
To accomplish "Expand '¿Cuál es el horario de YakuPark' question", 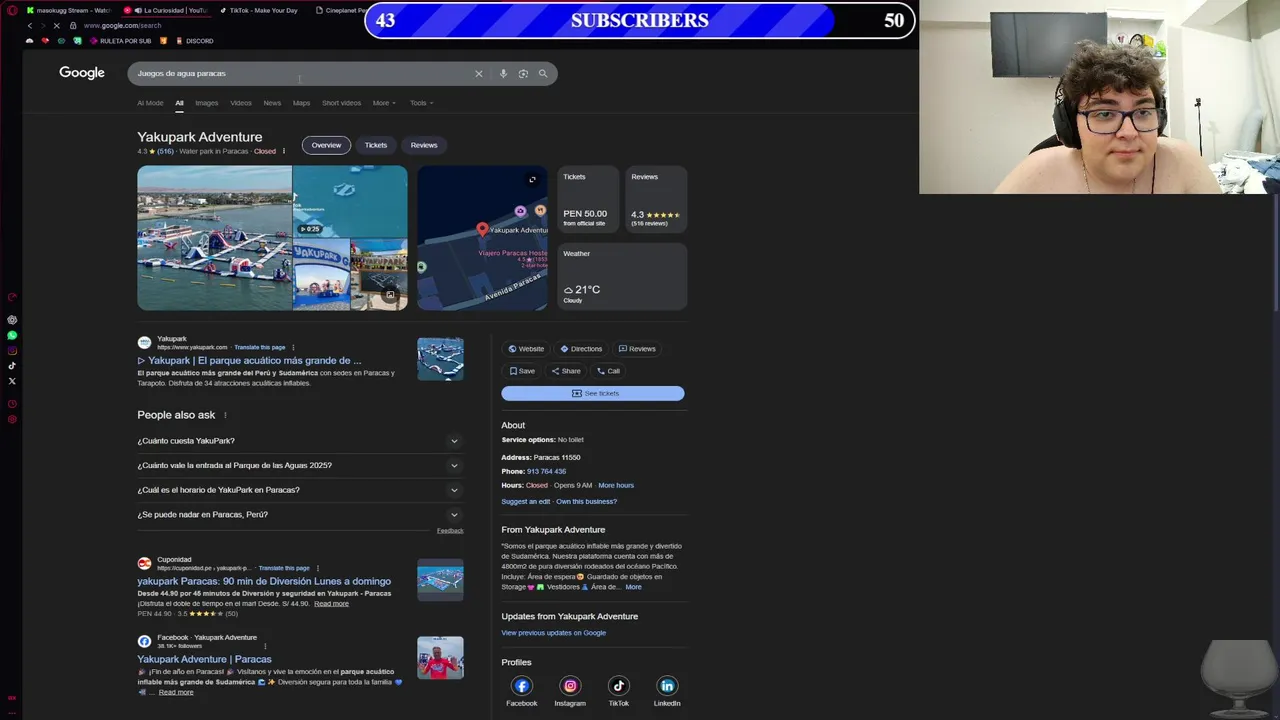I will pos(299,490).
